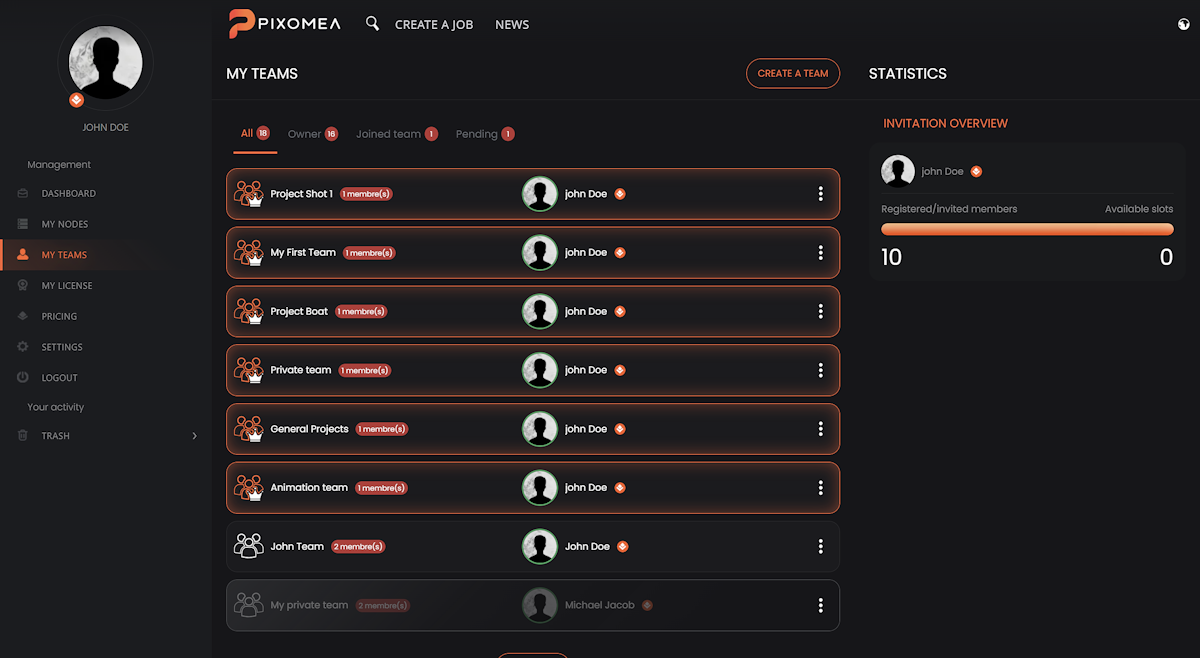Open Create a Job in top navigation
This screenshot has height=658, width=1200.
pos(434,25)
